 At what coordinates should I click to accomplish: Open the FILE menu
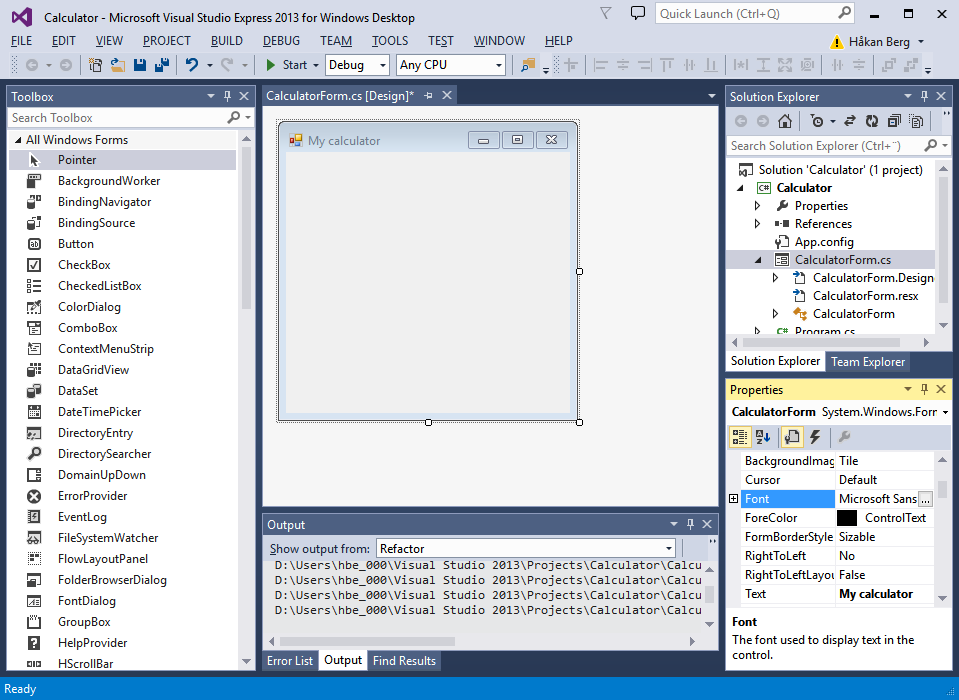(21, 41)
